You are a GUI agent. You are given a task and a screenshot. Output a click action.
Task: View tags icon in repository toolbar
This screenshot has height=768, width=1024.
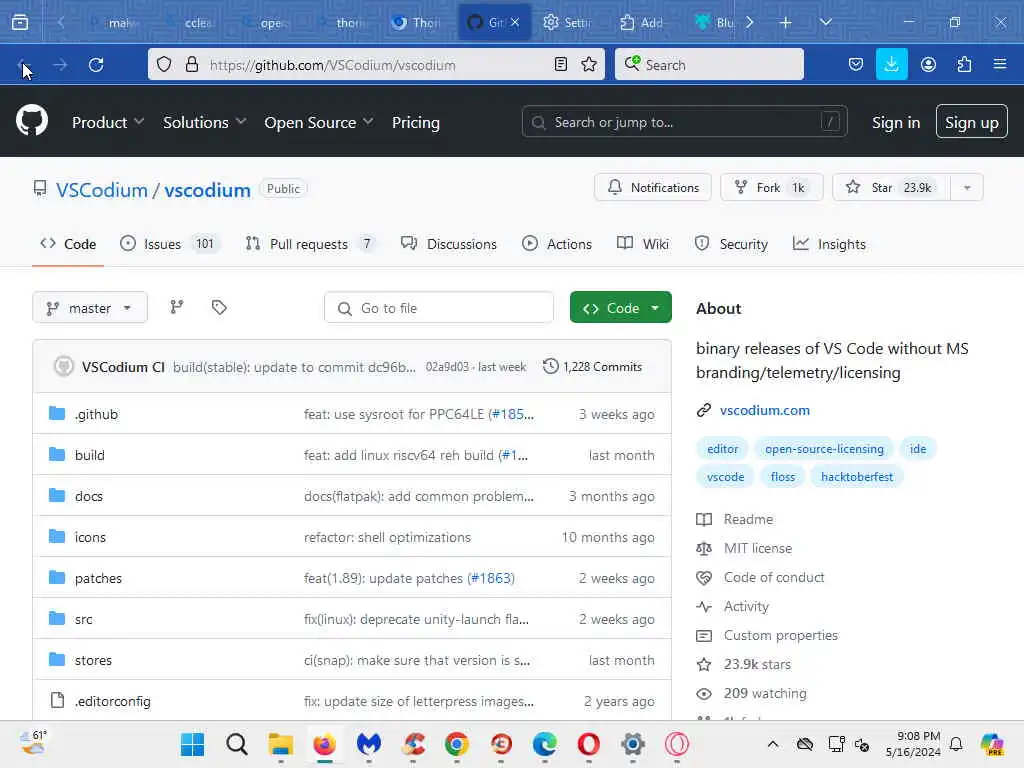(219, 307)
